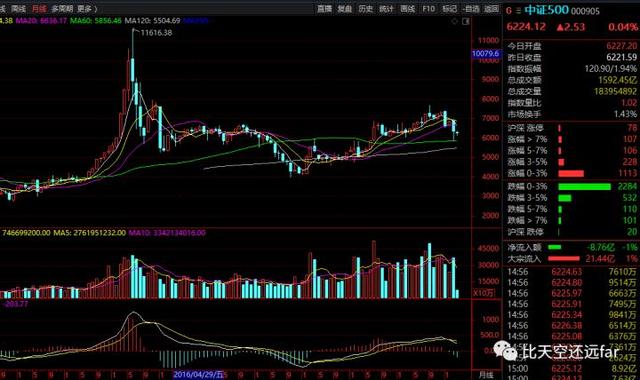Toggle 自选 watchlist for this index

pyautogui.click(x=471, y=9)
